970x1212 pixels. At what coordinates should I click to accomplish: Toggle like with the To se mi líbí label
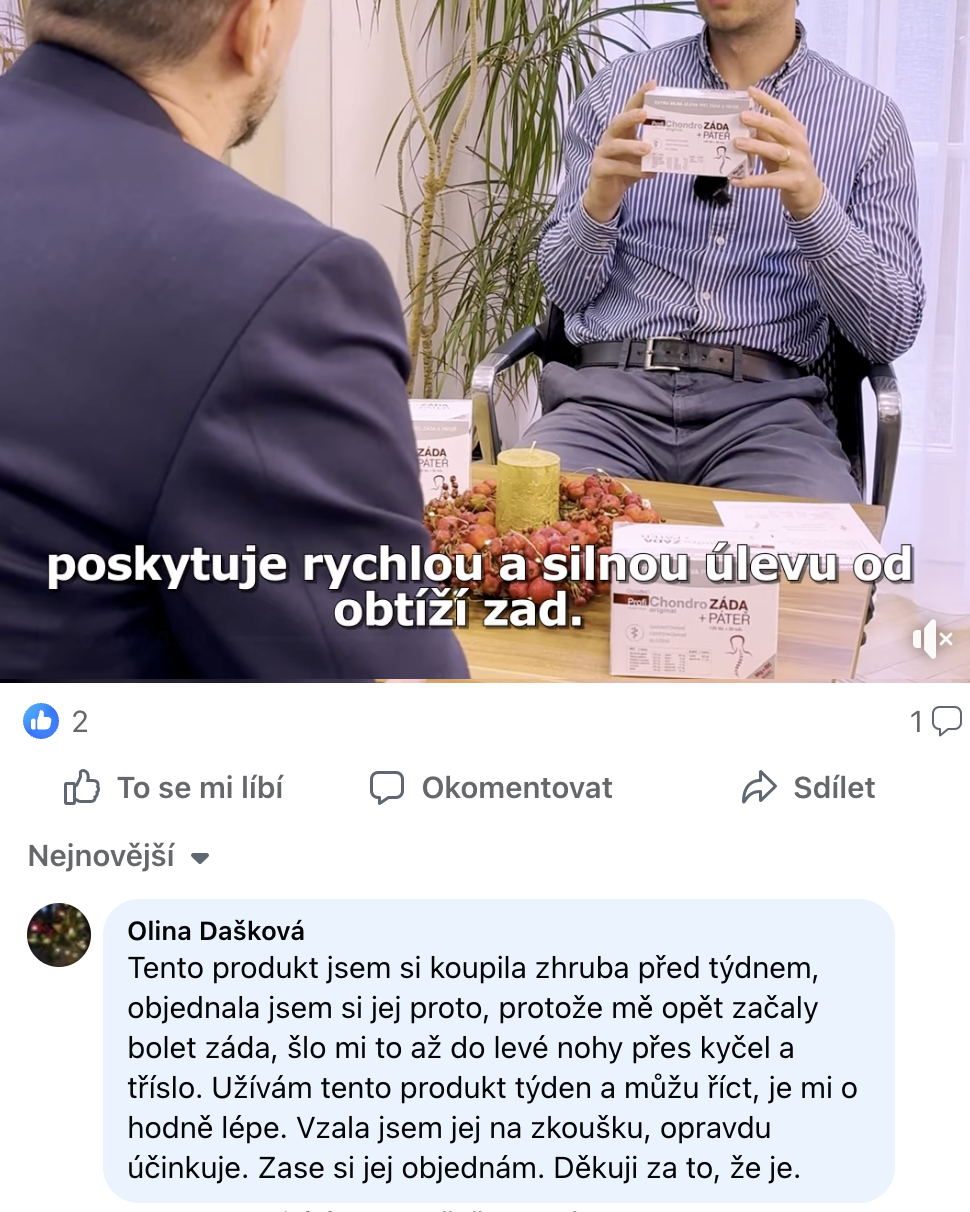click(x=200, y=788)
